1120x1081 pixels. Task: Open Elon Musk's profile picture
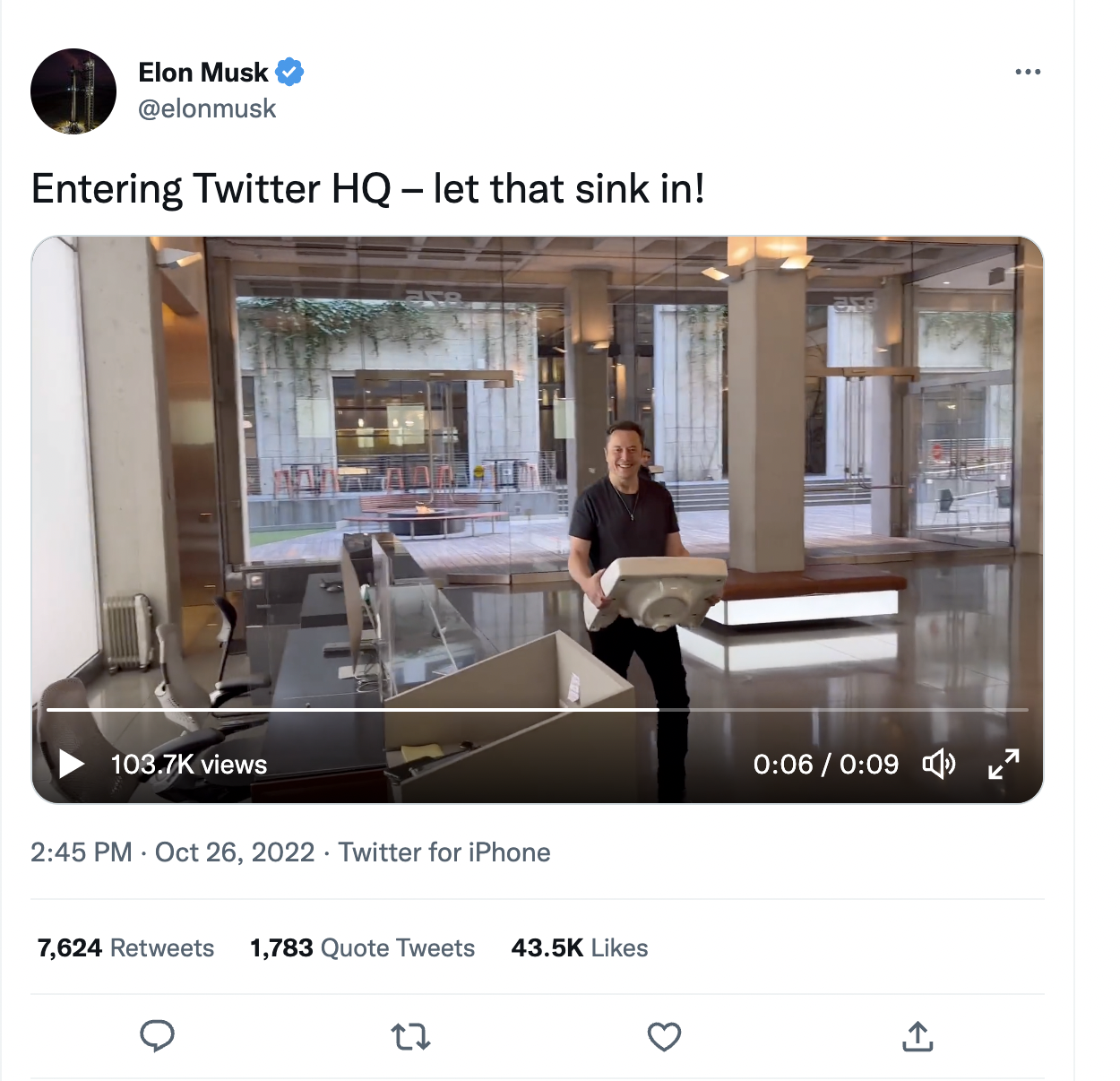coord(73,91)
